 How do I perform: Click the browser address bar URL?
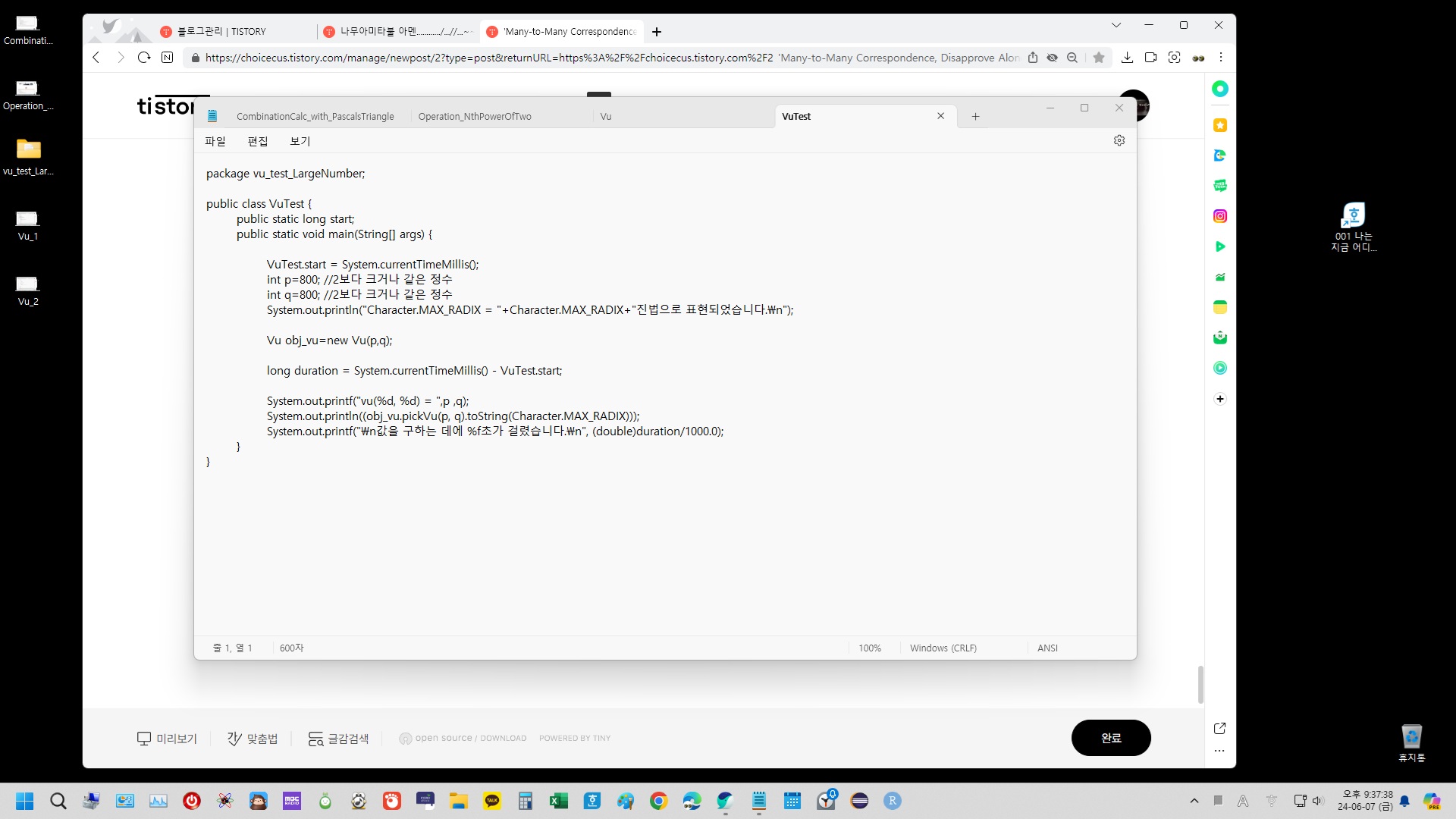[485, 58]
